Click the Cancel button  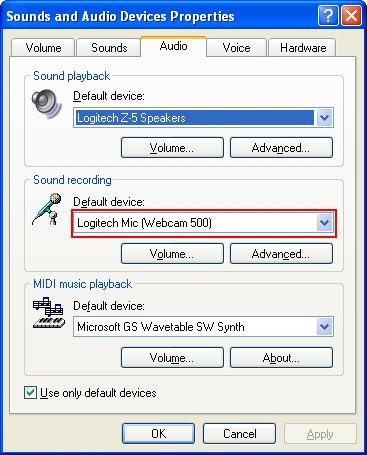coord(239,434)
